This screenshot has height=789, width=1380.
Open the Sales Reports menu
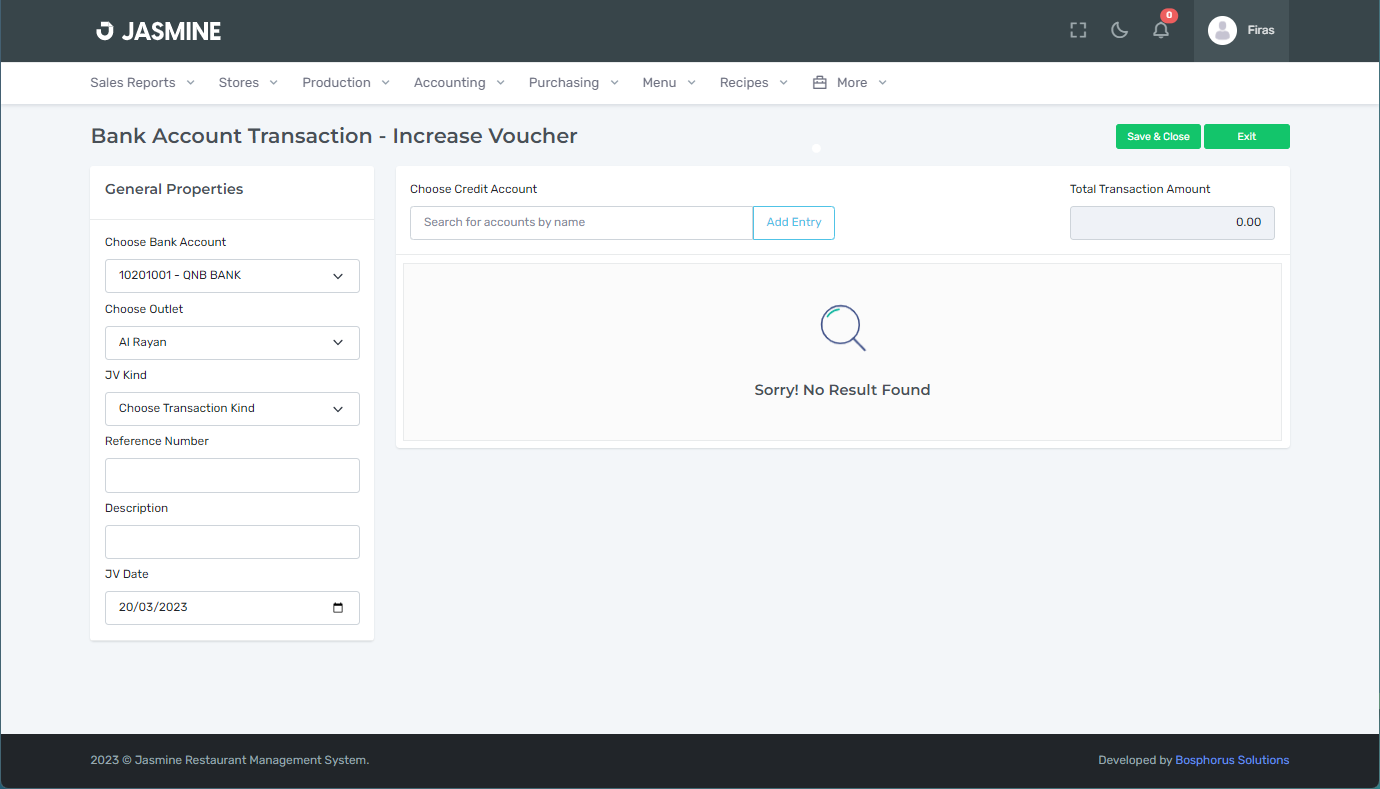click(x=142, y=83)
